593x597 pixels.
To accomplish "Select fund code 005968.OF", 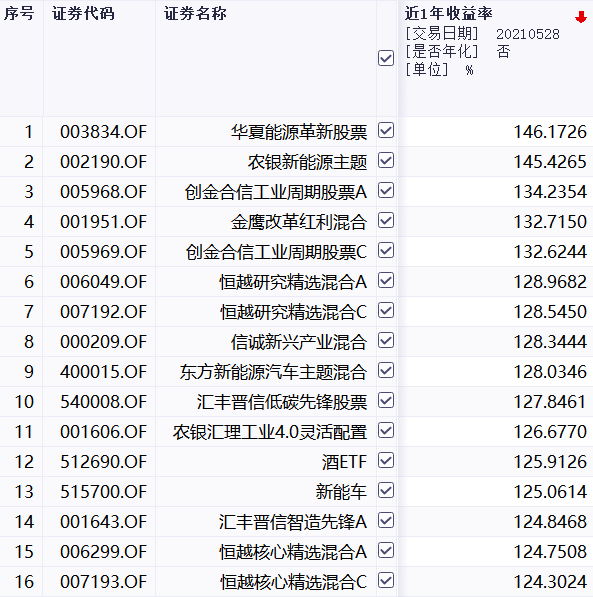I will pos(103,192).
